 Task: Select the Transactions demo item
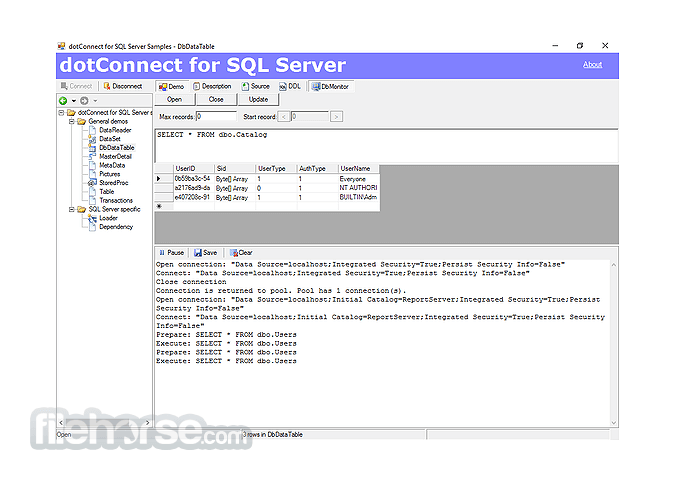tap(116, 201)
